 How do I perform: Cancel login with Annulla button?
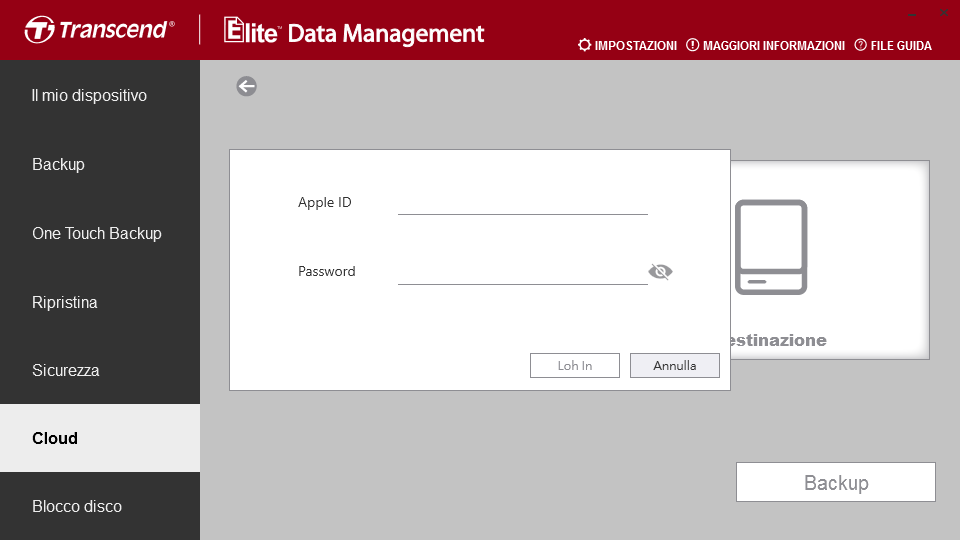[675, 366]
